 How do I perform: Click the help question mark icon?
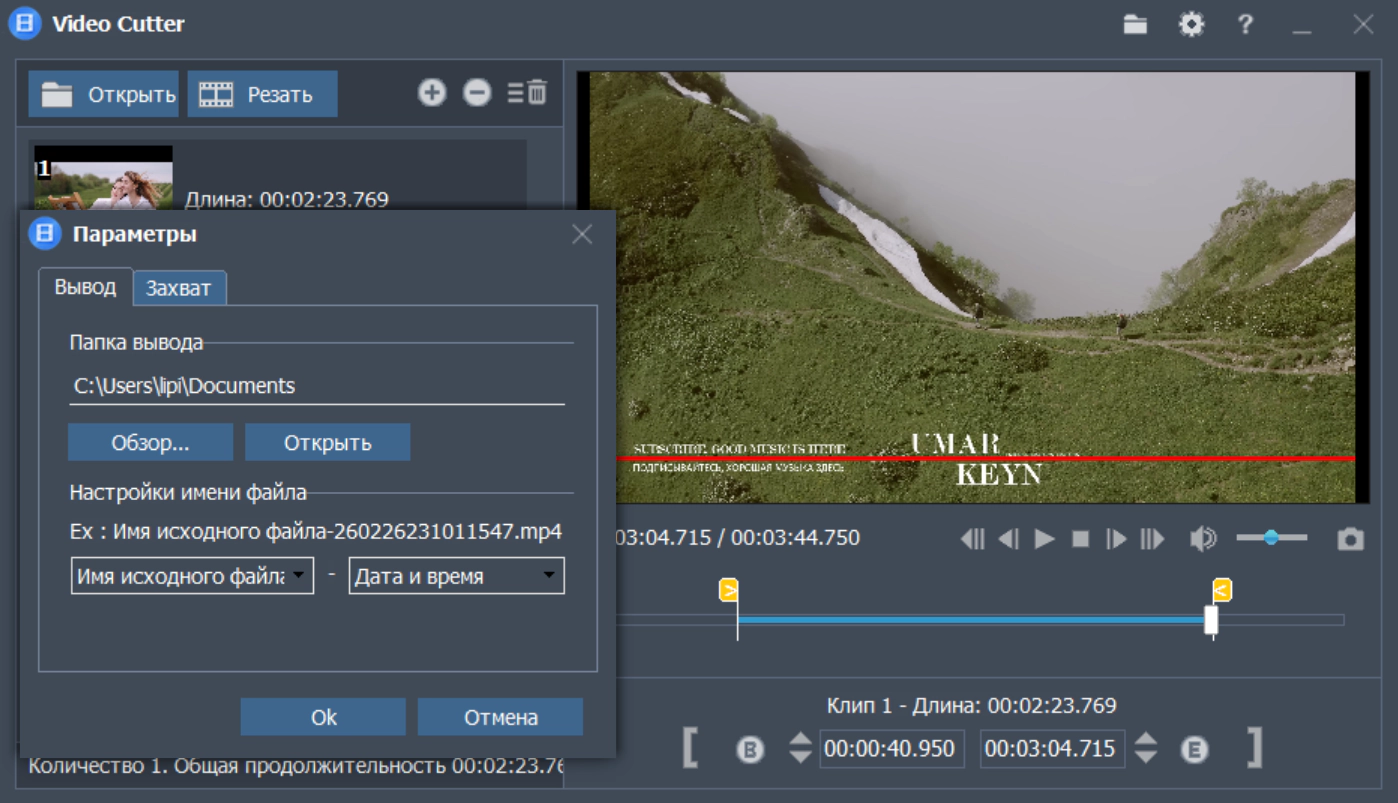pyautogui.click(x=1245, y=25)
